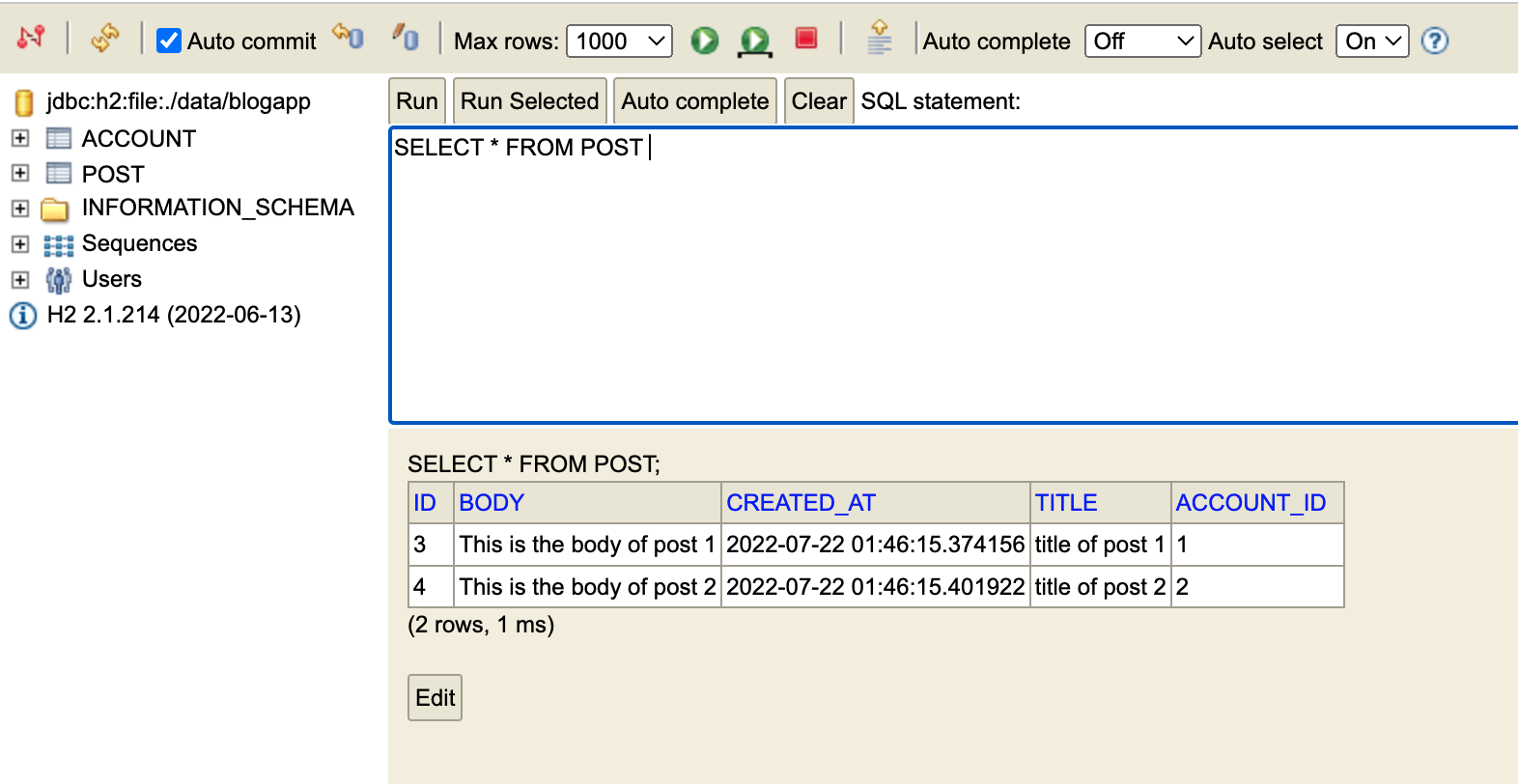The width and height of the screenshot is (1518, 784).
Task: Select Sequences in the tree
Action: tap(140, 243)
